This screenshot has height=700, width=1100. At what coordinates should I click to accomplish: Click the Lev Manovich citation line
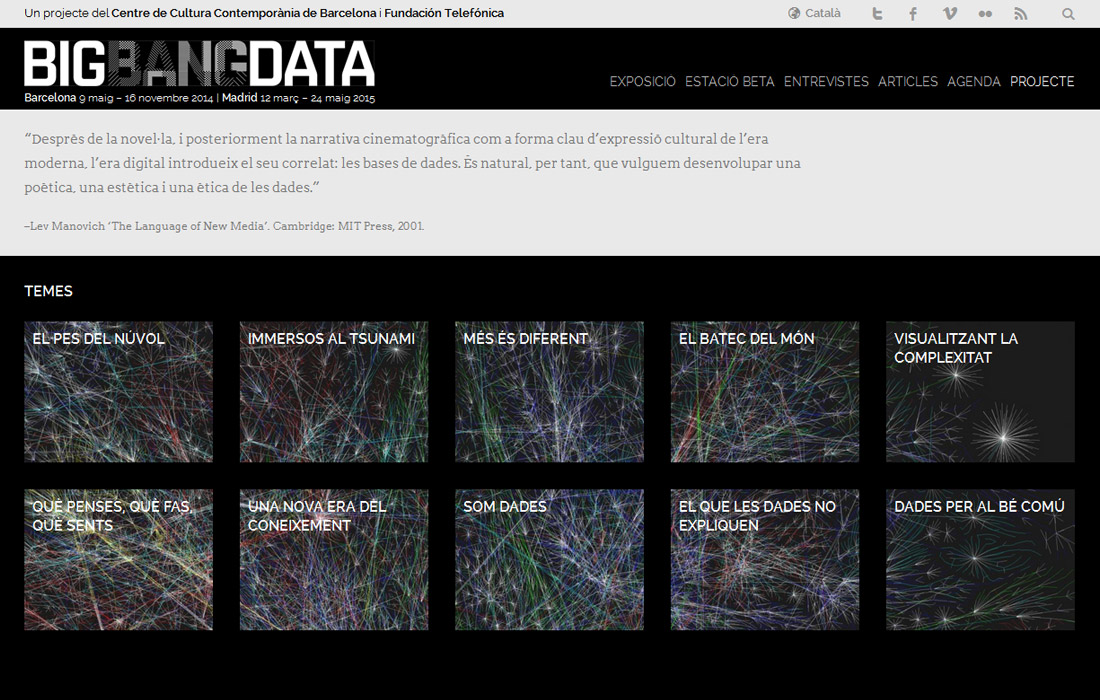tap(224, 226)
